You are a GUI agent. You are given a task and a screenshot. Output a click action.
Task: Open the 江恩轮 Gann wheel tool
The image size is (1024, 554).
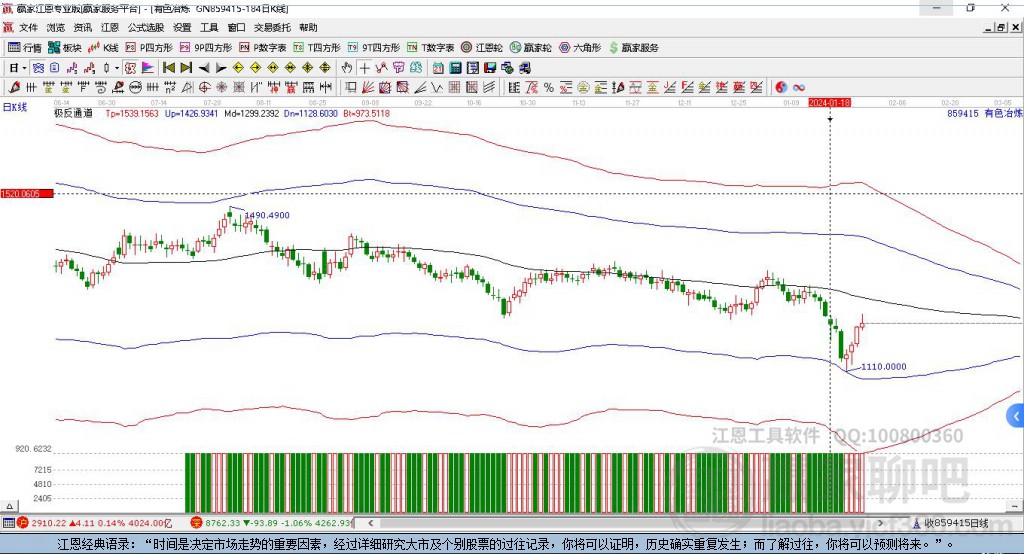pyautogui.click(x=483, y=48)
